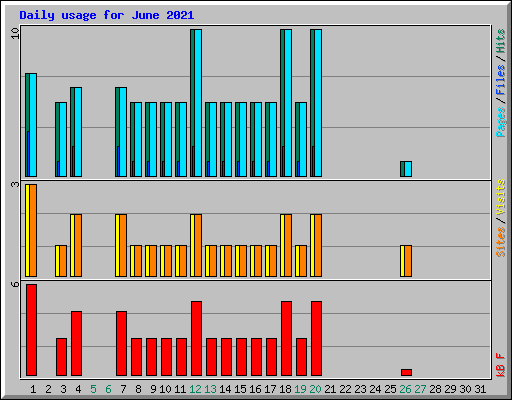Click the orange sites bar for day 4
Viewport: 512px width, 400px height.
pyautogui.click(x=78, y=246)
